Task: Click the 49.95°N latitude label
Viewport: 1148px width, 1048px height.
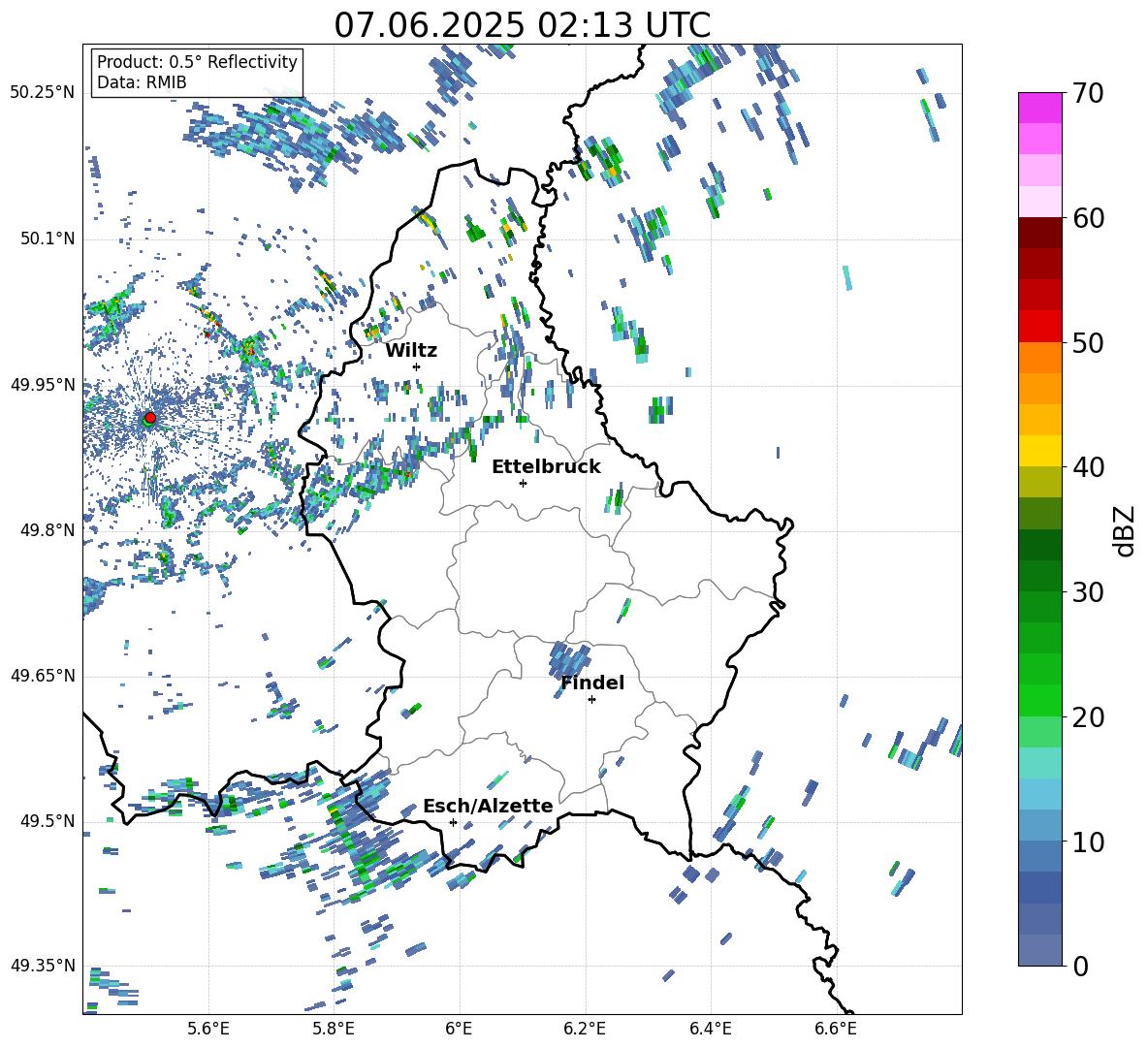Action: 43,385
